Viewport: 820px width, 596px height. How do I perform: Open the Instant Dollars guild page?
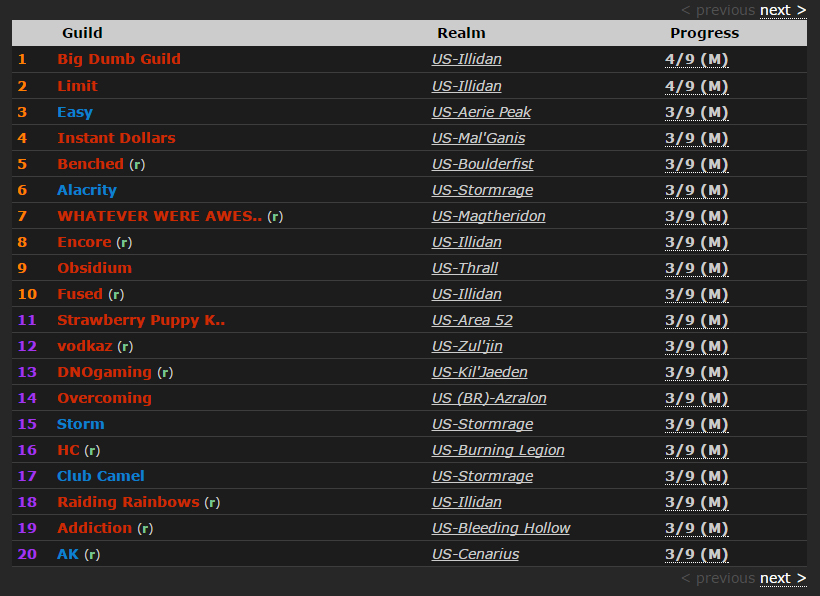click(116, 138)
